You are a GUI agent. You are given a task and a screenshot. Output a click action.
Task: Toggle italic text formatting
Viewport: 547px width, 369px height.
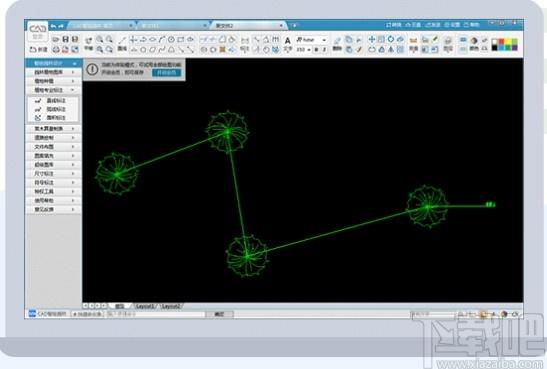click(324, 50)
